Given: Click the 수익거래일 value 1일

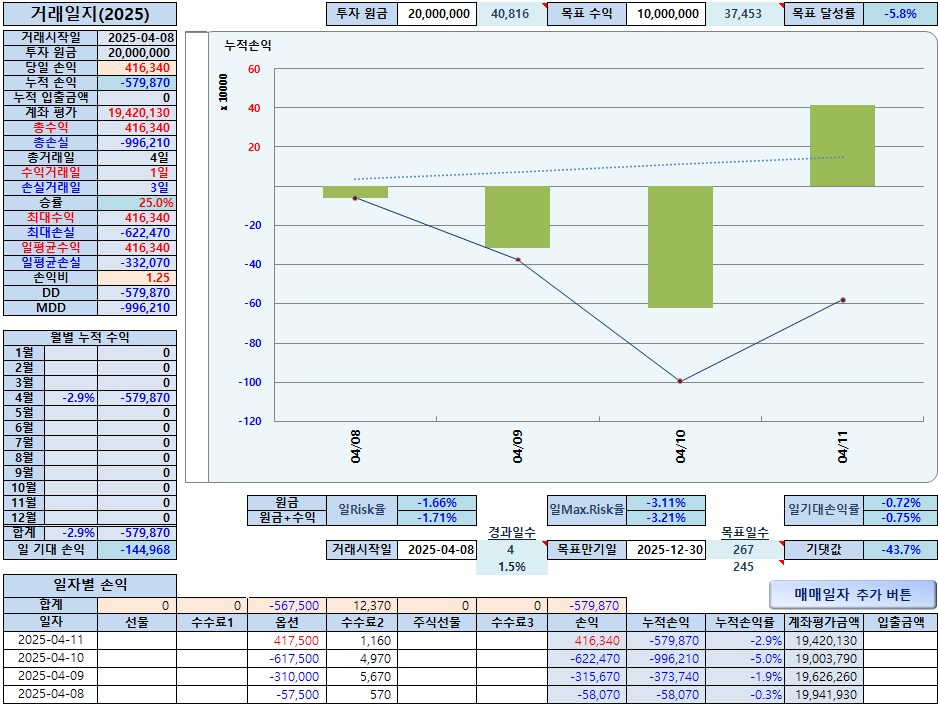Looking at the screenshot, I should pyautogui.click(x=137, y=172).
